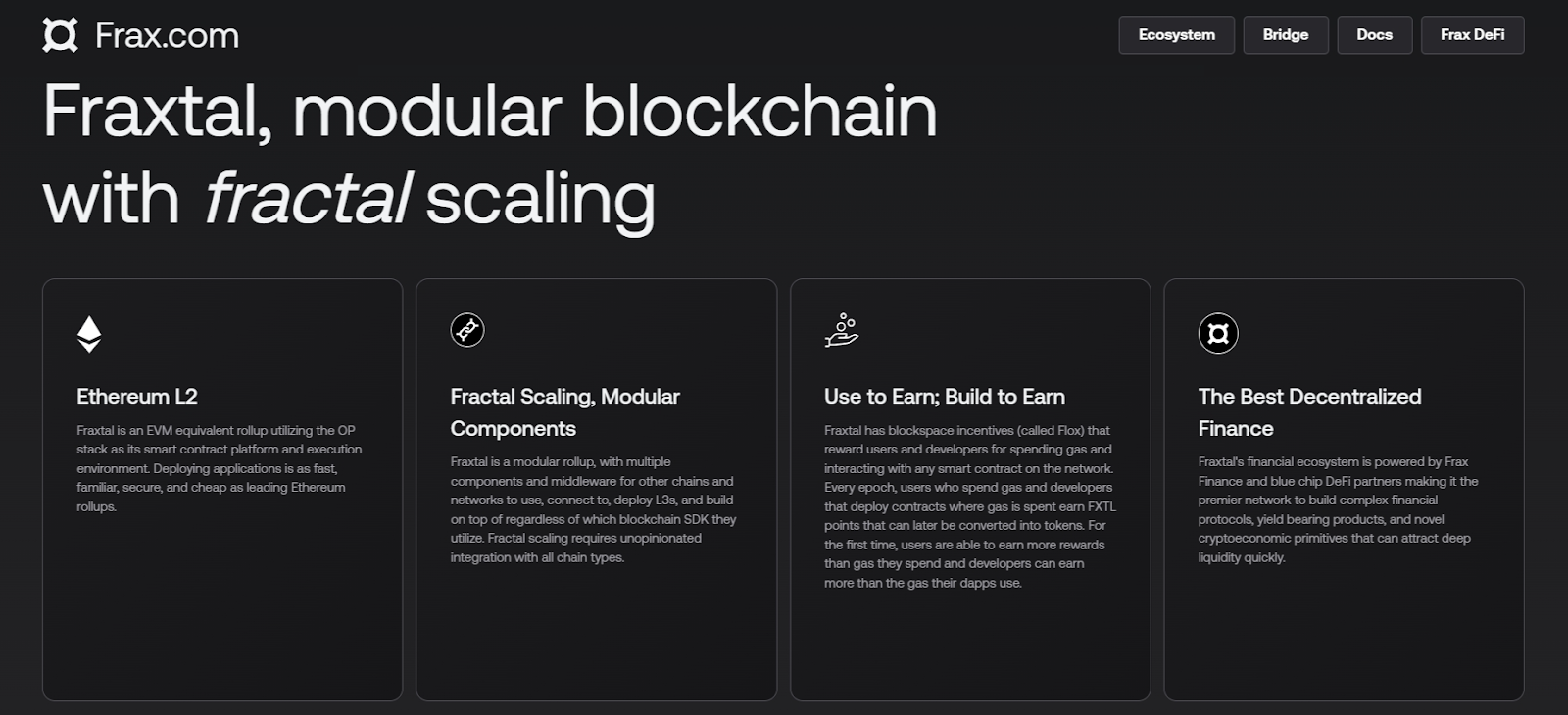Click the Use to Earn card body
The image size is (1568, 715).
pyautogui.click(x=970, y=506)
